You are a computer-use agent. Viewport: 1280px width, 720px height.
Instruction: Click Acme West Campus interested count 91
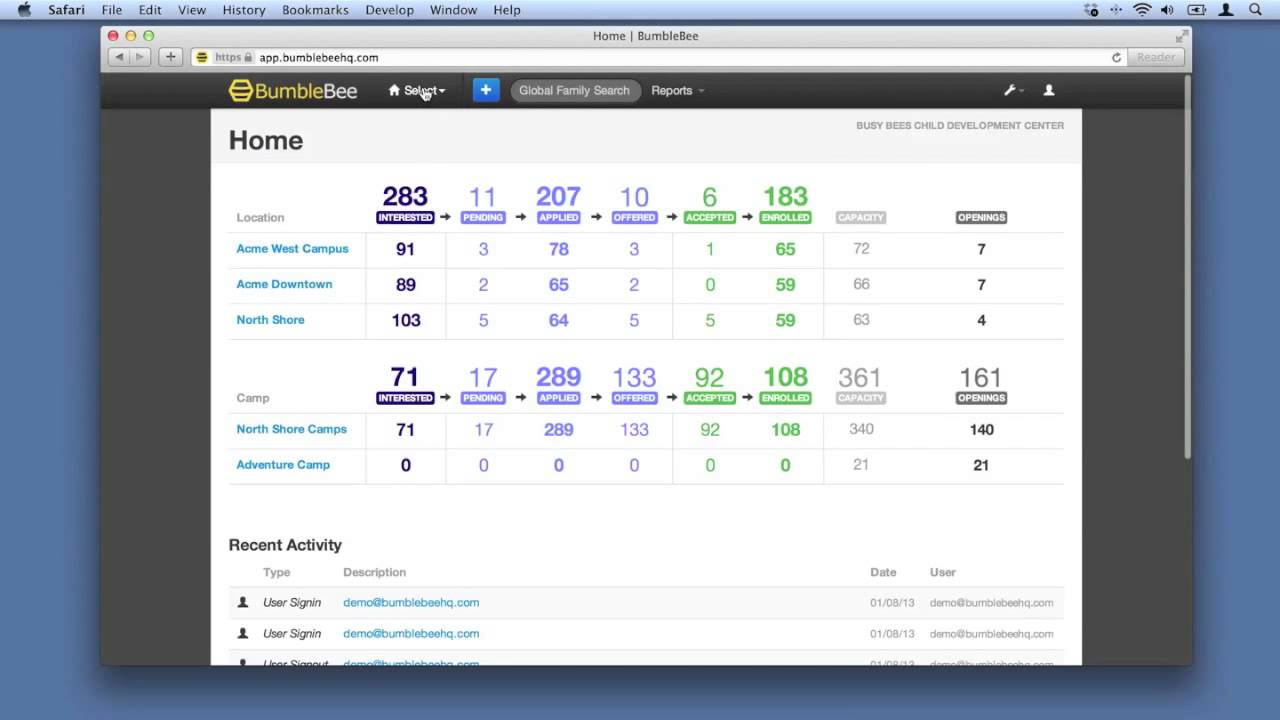click(x=405, y=249)
